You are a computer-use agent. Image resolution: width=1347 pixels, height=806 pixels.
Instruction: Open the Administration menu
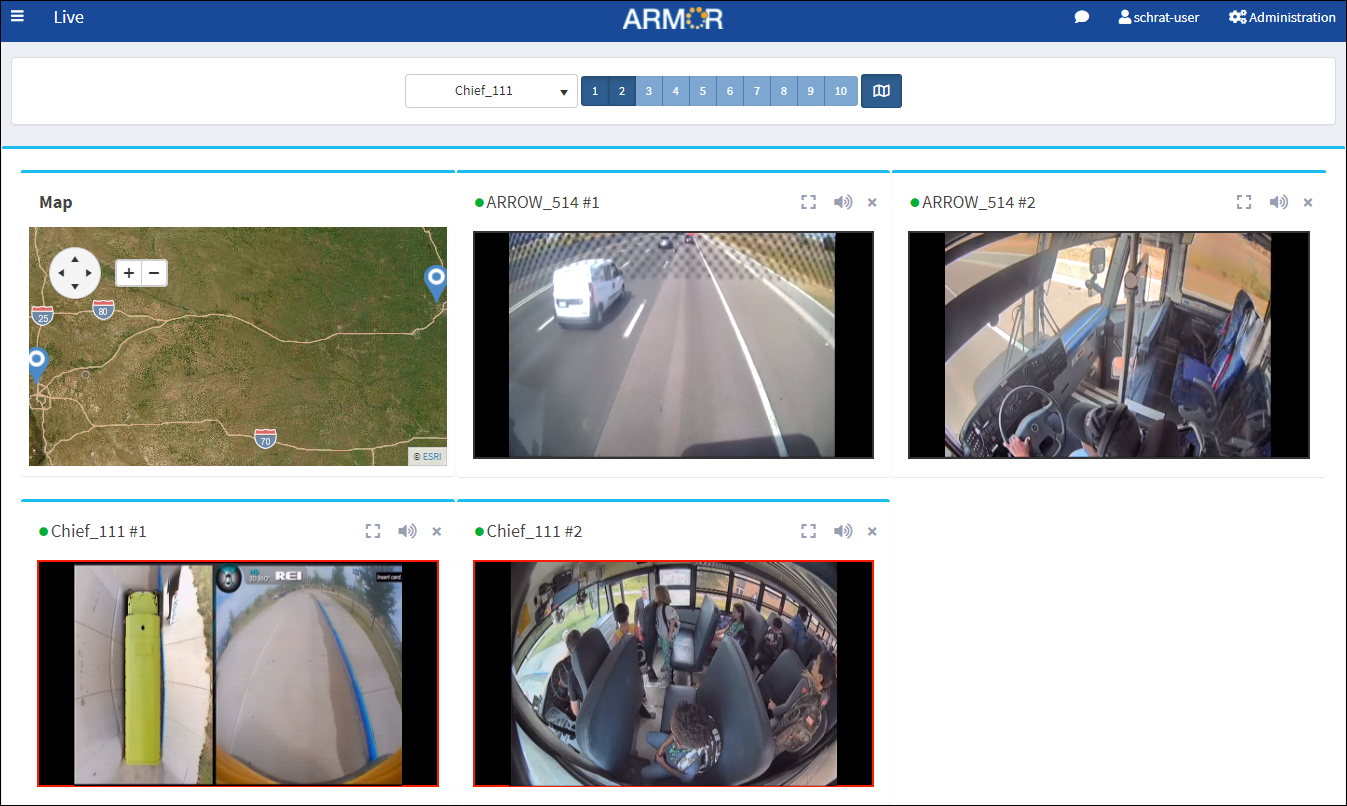1282,17
